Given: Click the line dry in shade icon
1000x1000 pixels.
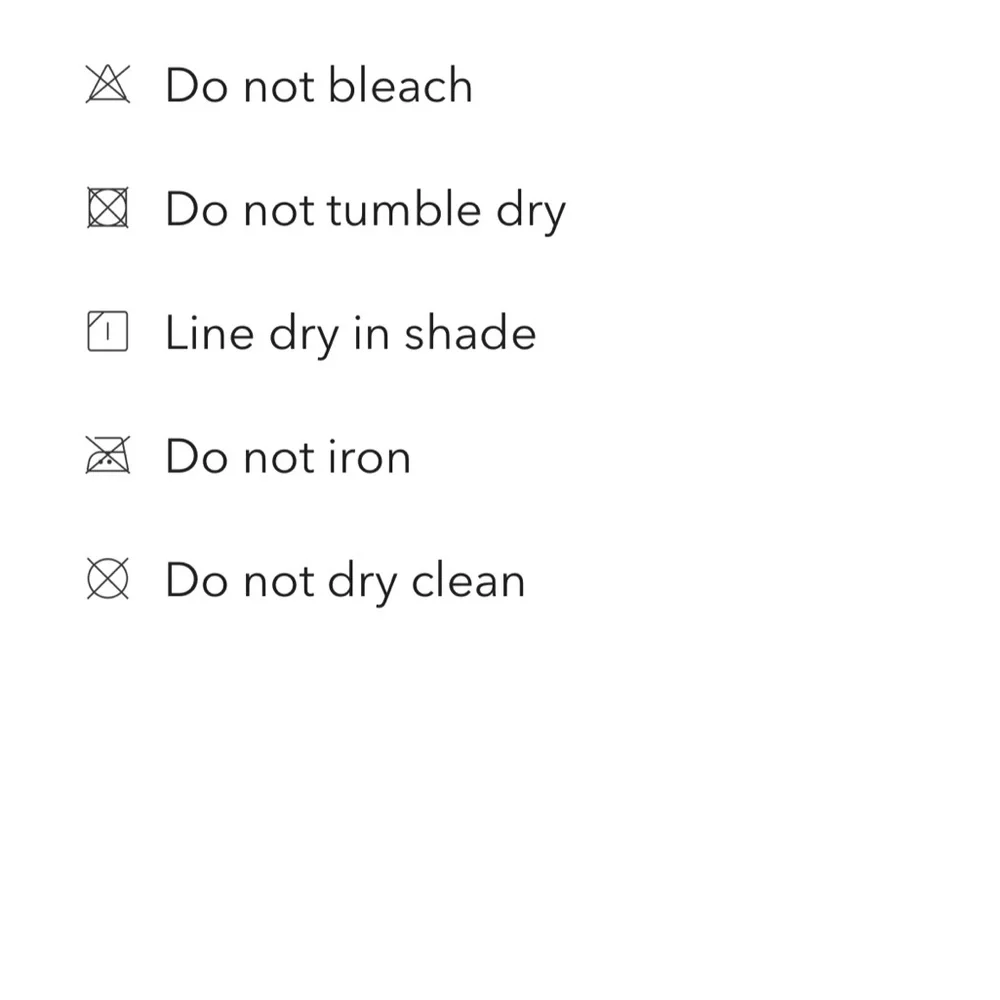Looking at the screenshot, I should pyautogui.click(x=108, y=333).
